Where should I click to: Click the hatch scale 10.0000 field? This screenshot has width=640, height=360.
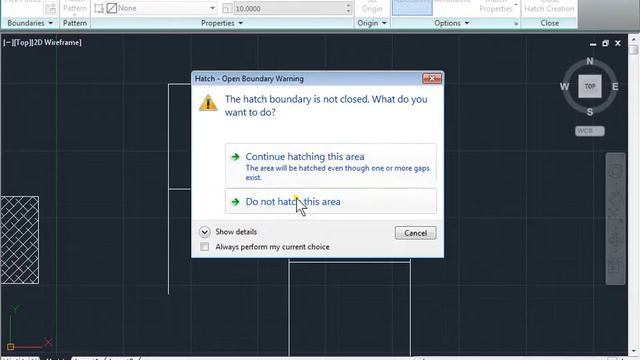(289, 8)
